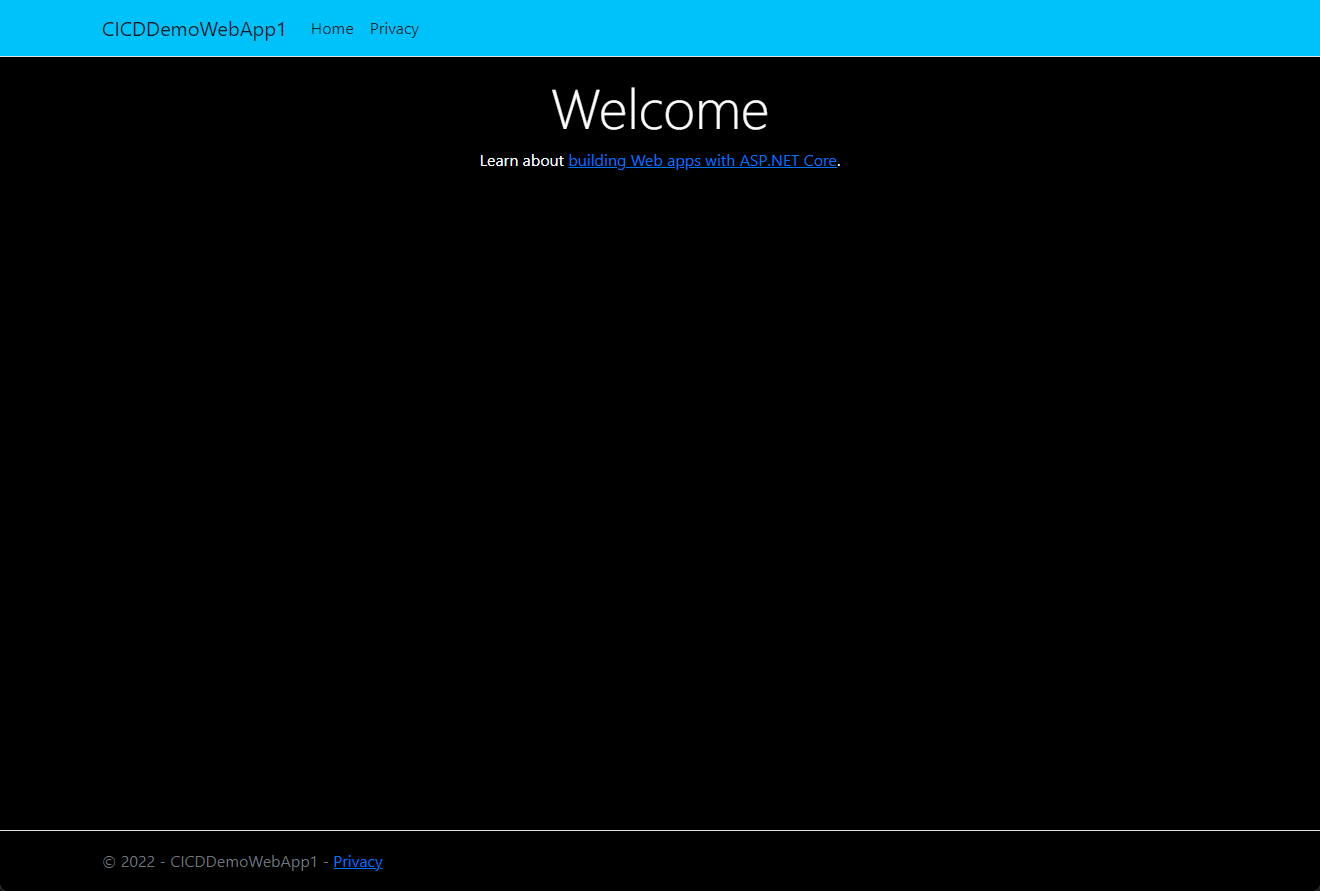The height and width of the screenshot is (891, 1320).
Task: Click the footer copyright symbol
Action: coord(109,862)
